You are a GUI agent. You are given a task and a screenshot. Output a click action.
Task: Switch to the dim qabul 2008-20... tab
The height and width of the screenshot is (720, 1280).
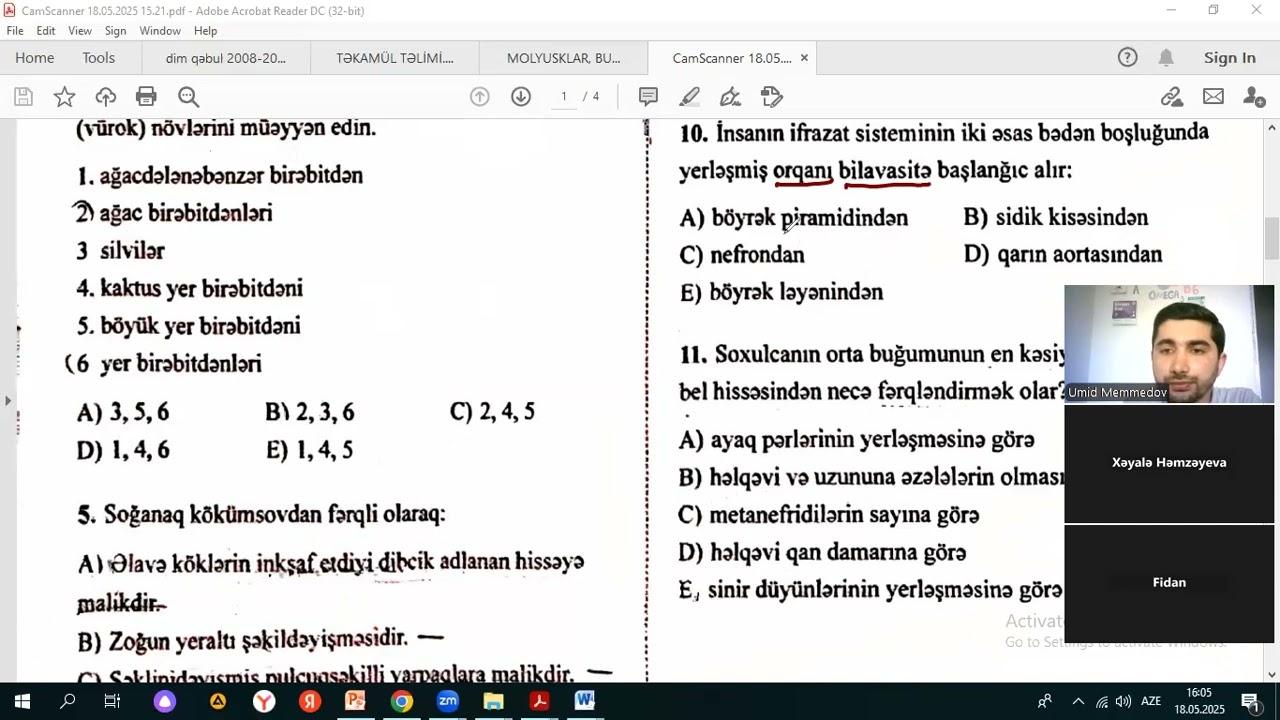226,58
